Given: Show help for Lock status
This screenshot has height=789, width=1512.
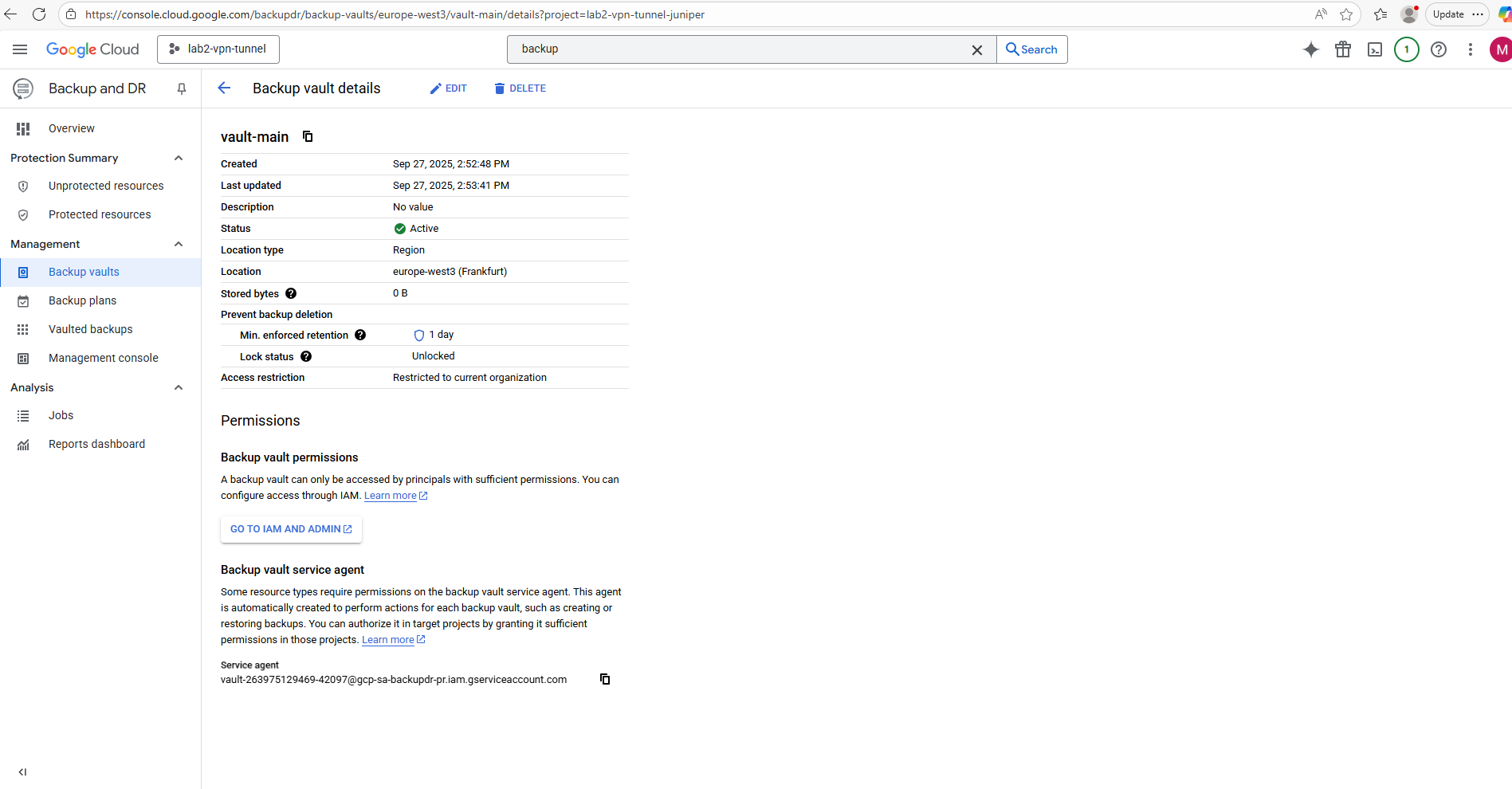Looking at the screenshot, I should click(x=306, y=356).
